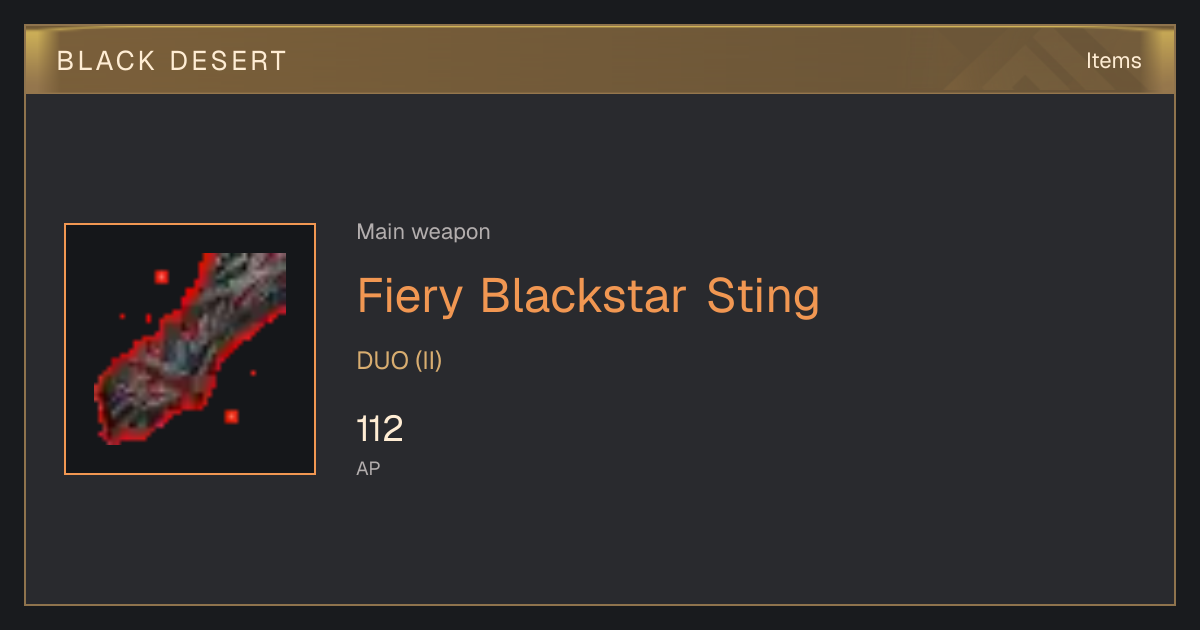Click the BLACK DESERT title text

(172, 61)
